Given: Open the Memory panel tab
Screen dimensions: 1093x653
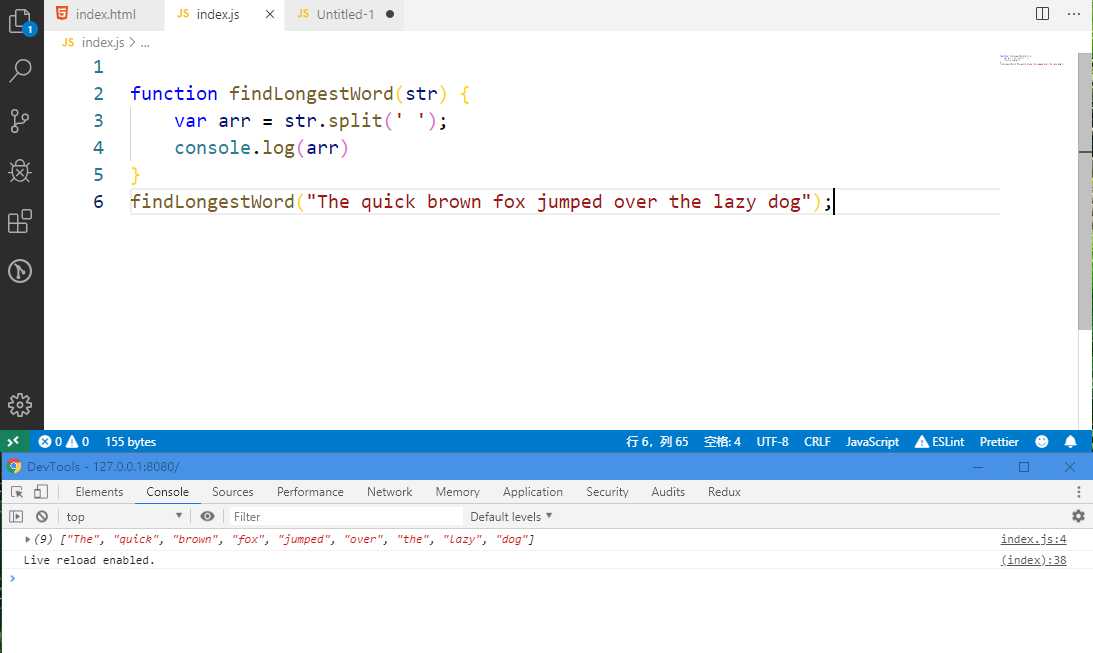Looking at the screenshot, I should pyautogui.click(x=457, y=492).
